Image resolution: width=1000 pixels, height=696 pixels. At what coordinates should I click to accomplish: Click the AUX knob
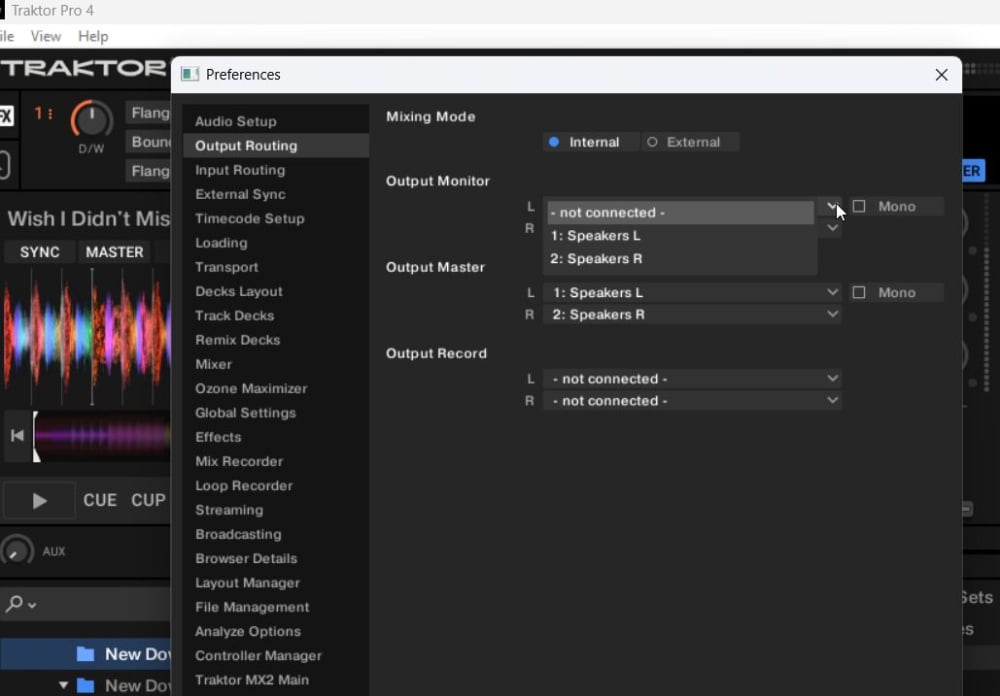[x=17, y=551]
